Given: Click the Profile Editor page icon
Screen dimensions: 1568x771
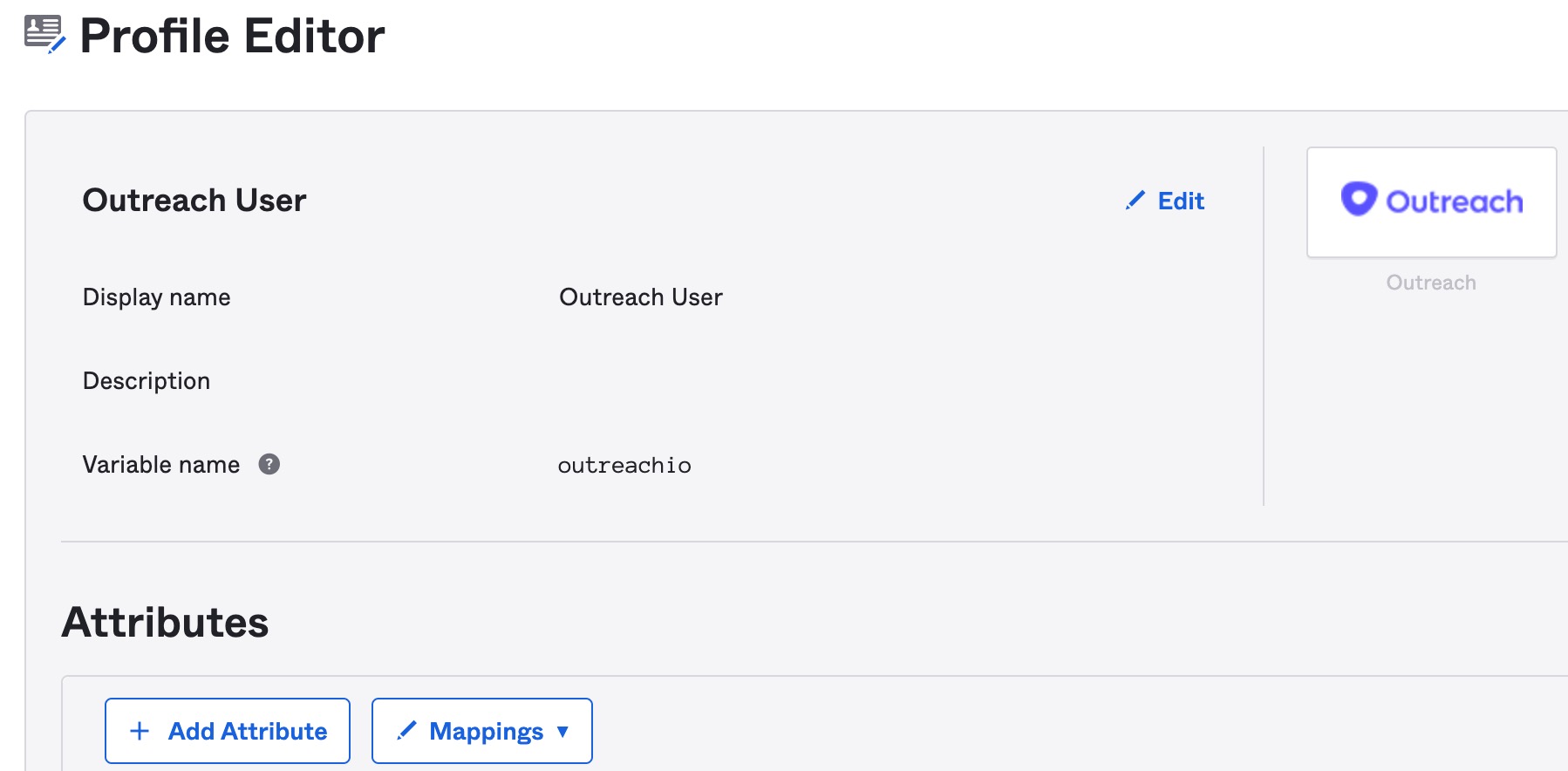Looking at the screenshot, I should click(x=44, y=35).
